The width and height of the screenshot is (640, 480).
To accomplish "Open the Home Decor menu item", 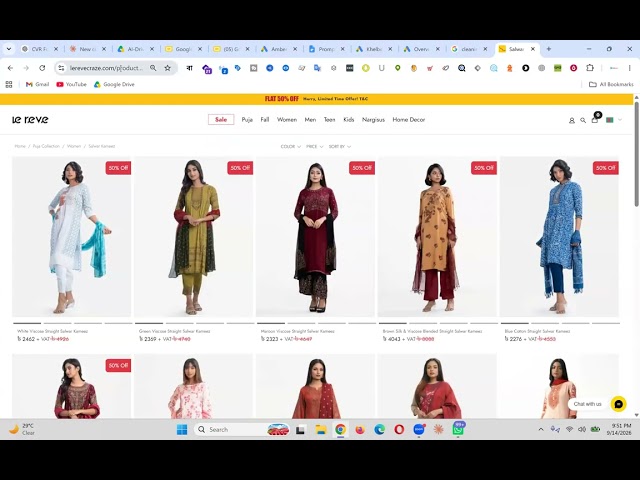I will click(409, 120).
